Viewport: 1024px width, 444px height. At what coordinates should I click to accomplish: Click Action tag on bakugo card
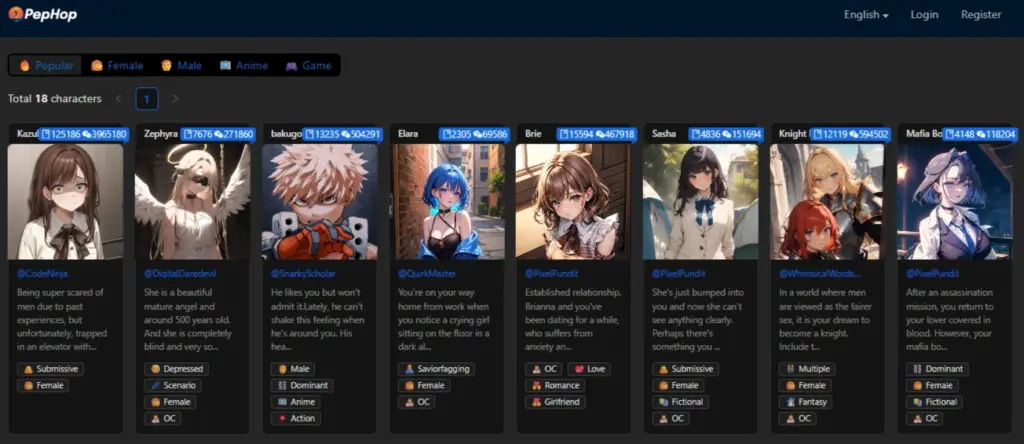[x=296, y=419]
